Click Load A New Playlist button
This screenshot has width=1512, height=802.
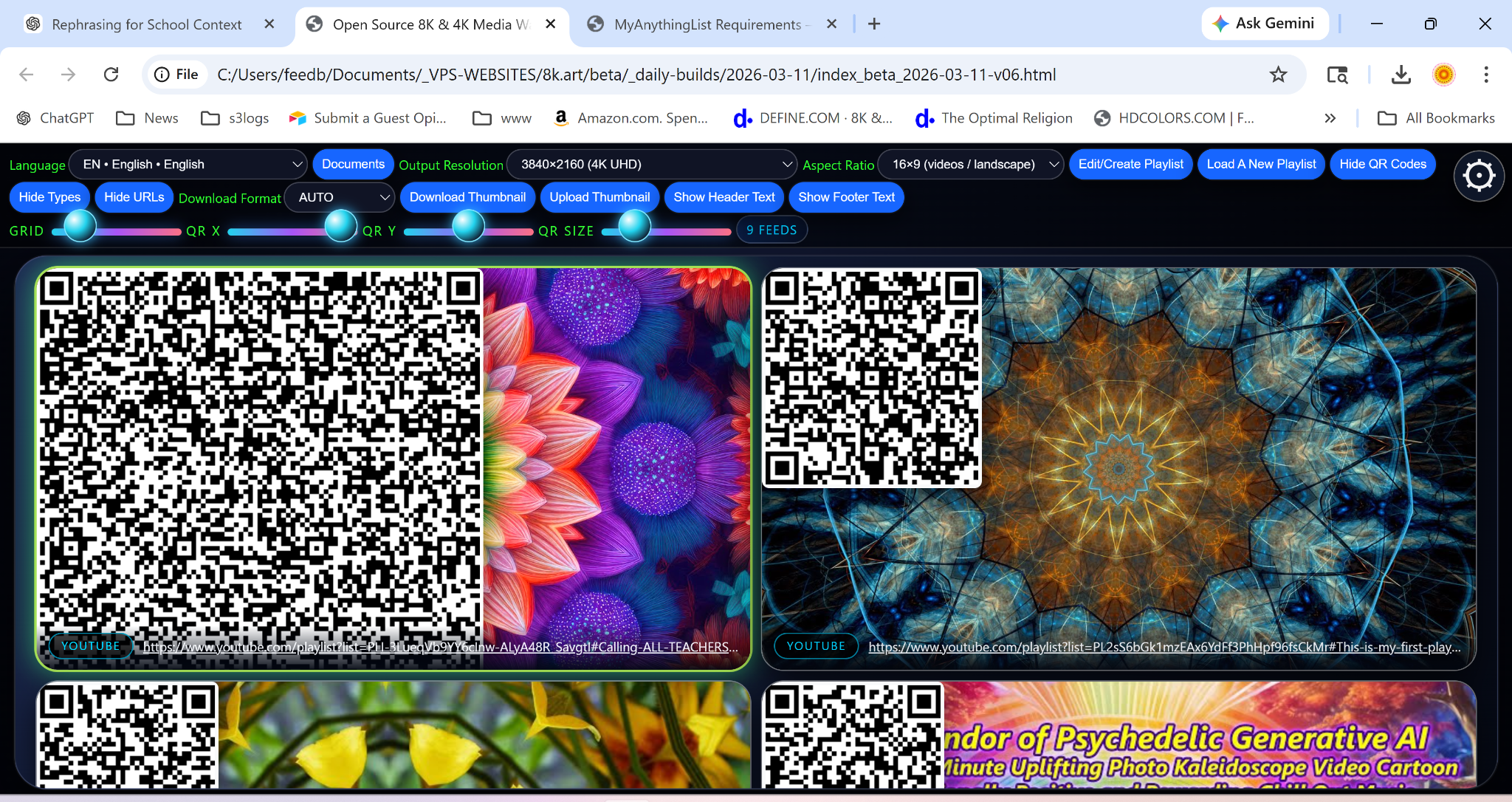(x=1261, y=164)
